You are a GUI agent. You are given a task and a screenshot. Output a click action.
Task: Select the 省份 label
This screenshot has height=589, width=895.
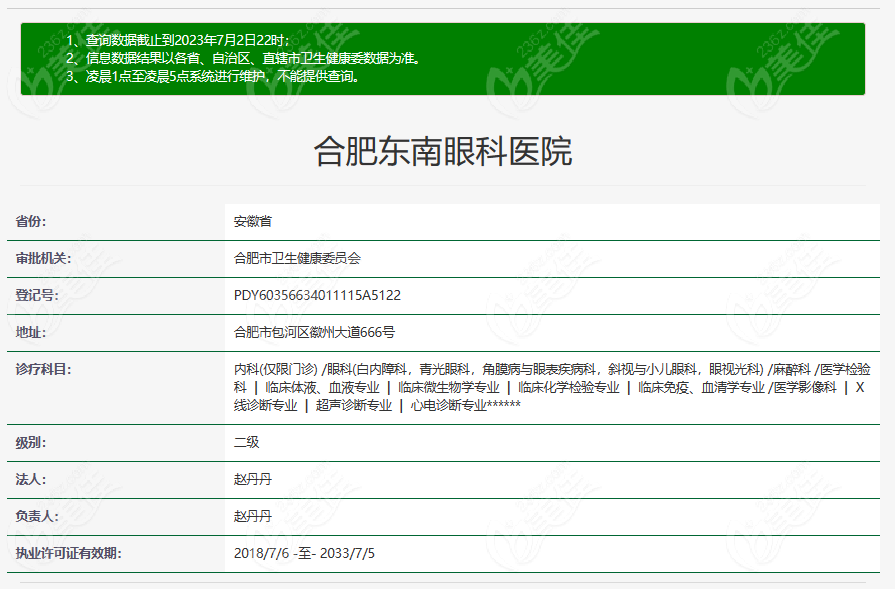pyautogui.click(x=31, y=221)
